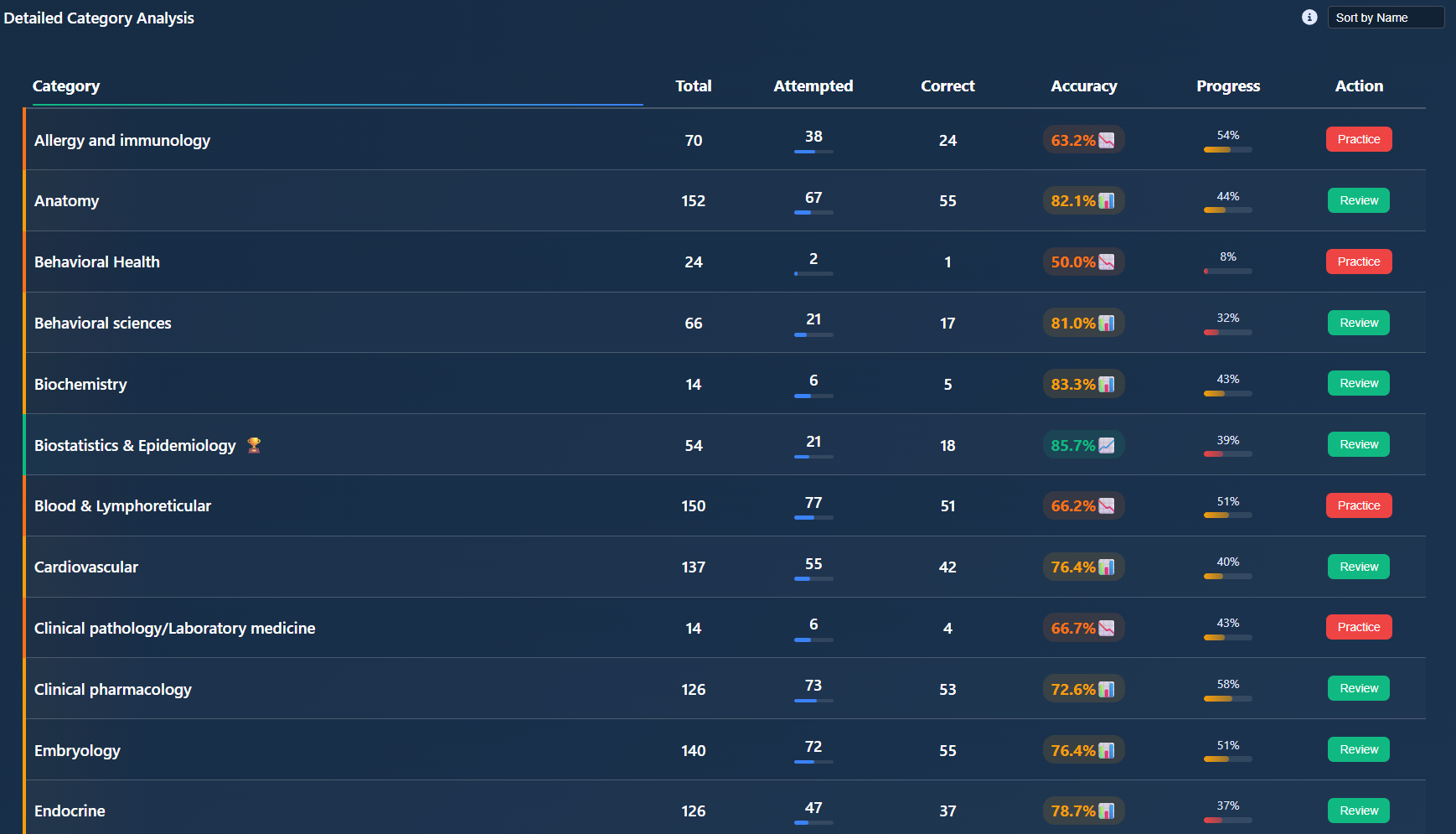This screenshot has height=834, width=1456.
Task: Click Clinical pharmacology's 58% progress bar
Action: pyautogui.click(x=1227, y=697)
